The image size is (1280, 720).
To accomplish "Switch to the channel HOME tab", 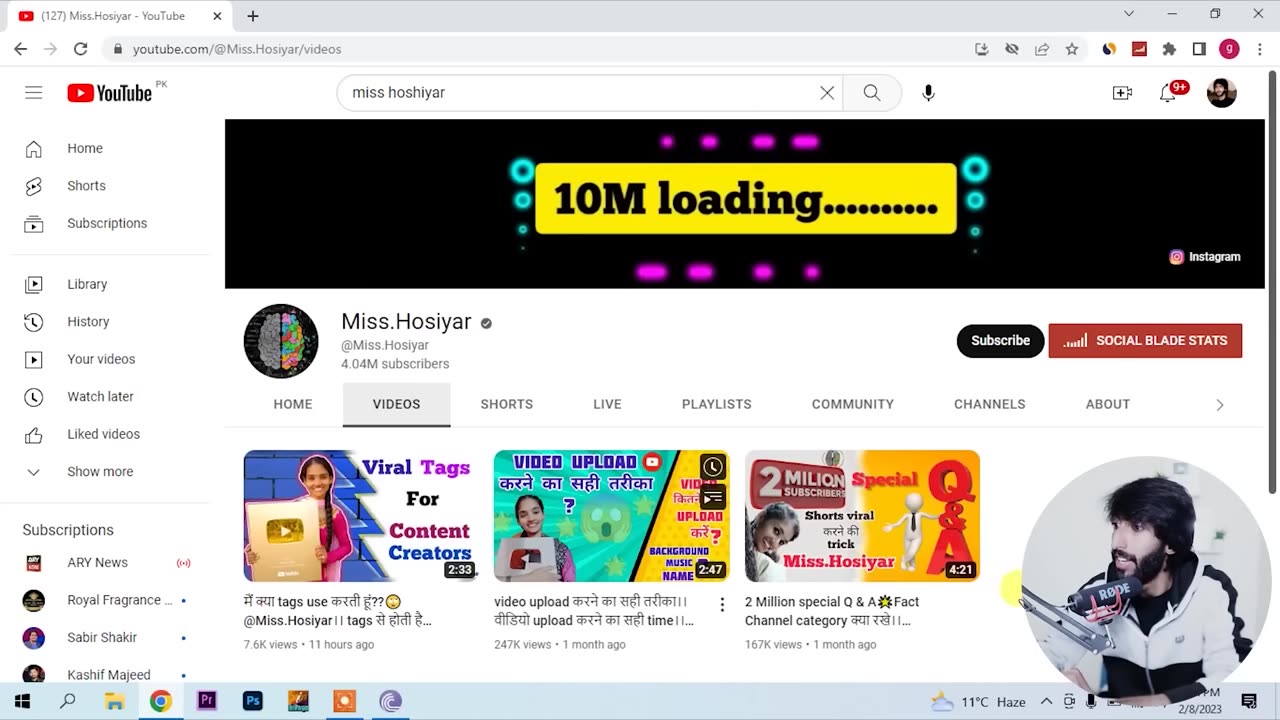I will (293, 404).
